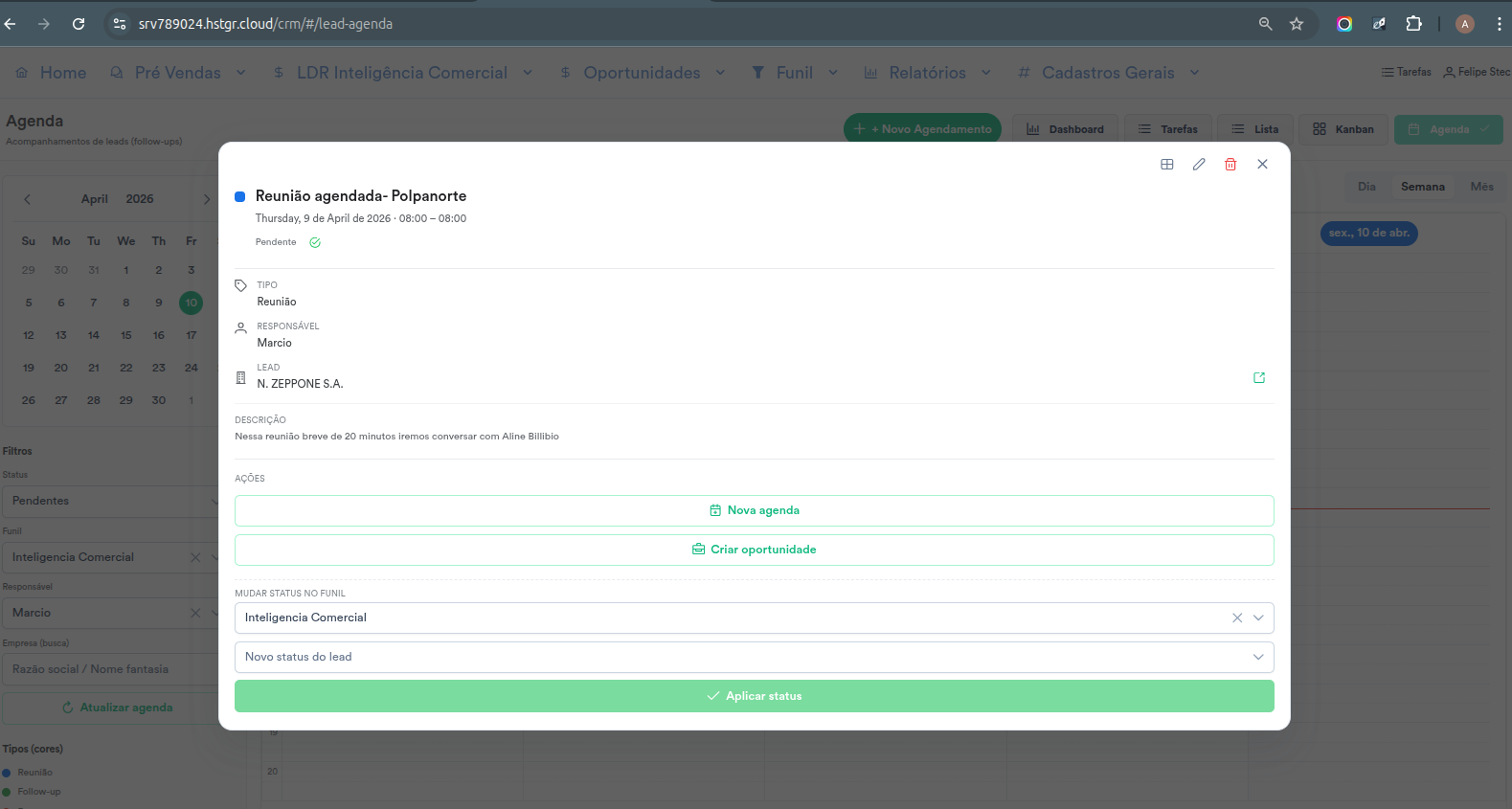Open the grid view icon in dialog header

[x=1166, y=165]
